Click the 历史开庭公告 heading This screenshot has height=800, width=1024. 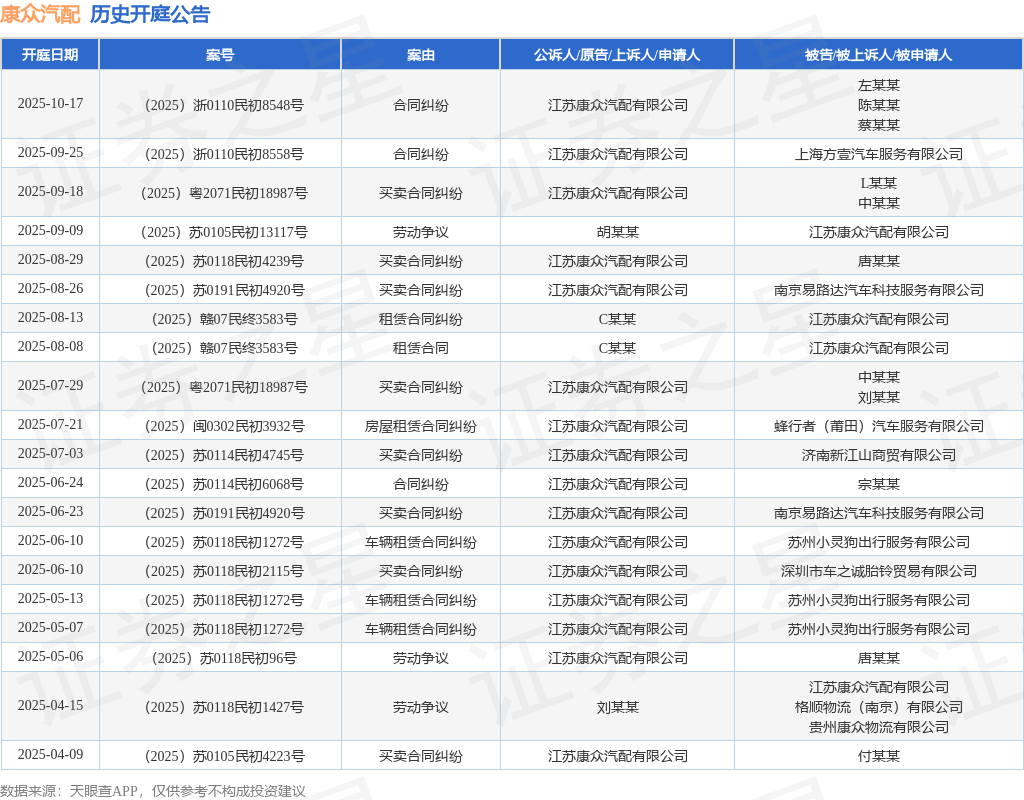pyautogui.click(x=150, y=14)
